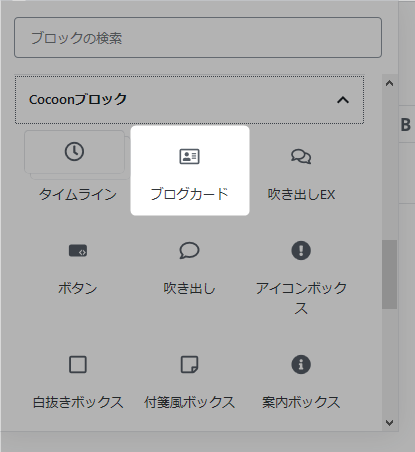Collapse the Cocoonブロック section chevron
The height and width of the screenshot is (452, 415).
(343, 100)
